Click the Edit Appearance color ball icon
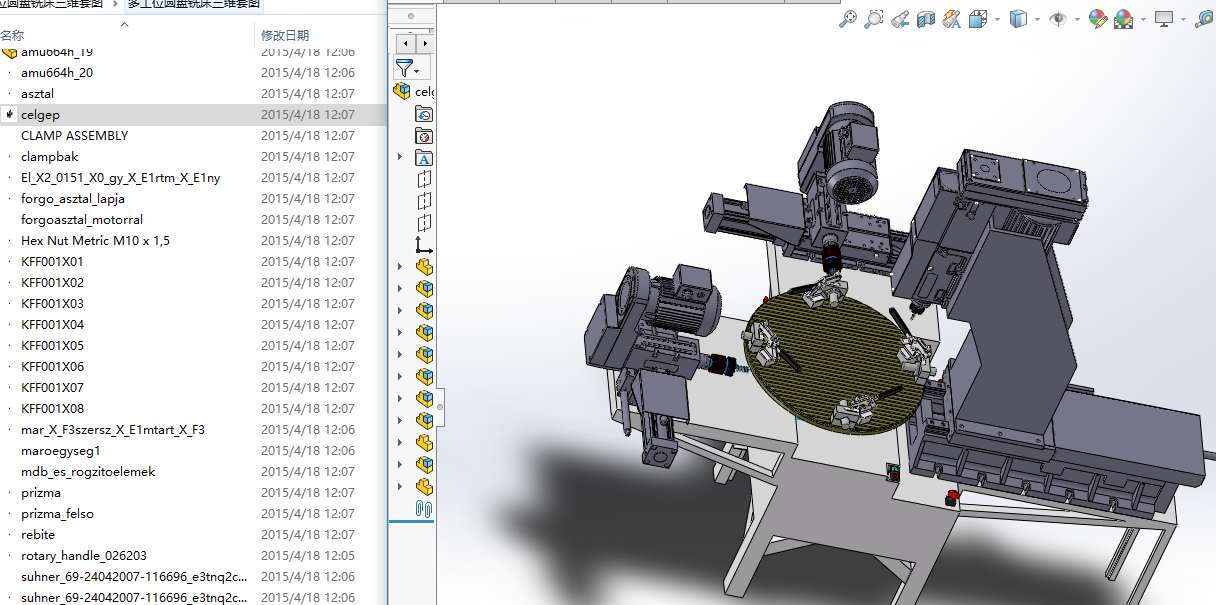Screen dimensions: 1216x605 1097,18
